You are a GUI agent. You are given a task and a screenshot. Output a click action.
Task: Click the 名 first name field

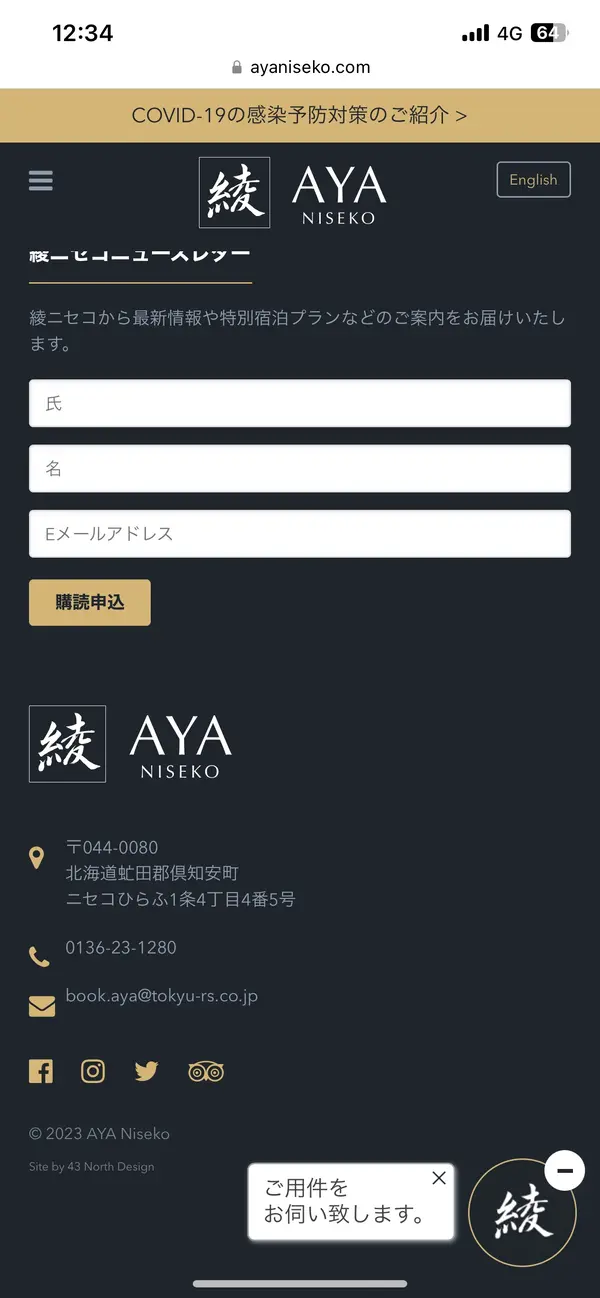tap(300, 468)
